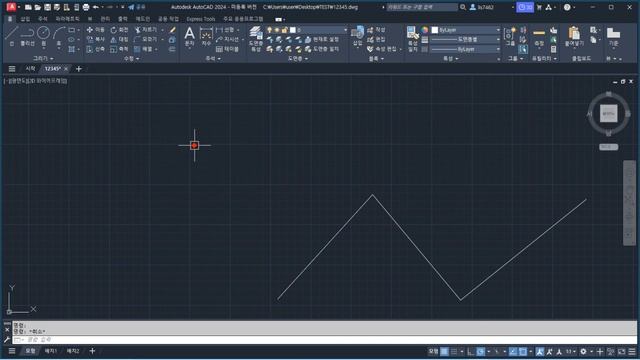Open the AutoCAD application menu button
Viewport: 640px width, 360px height.
click(11, 7)
